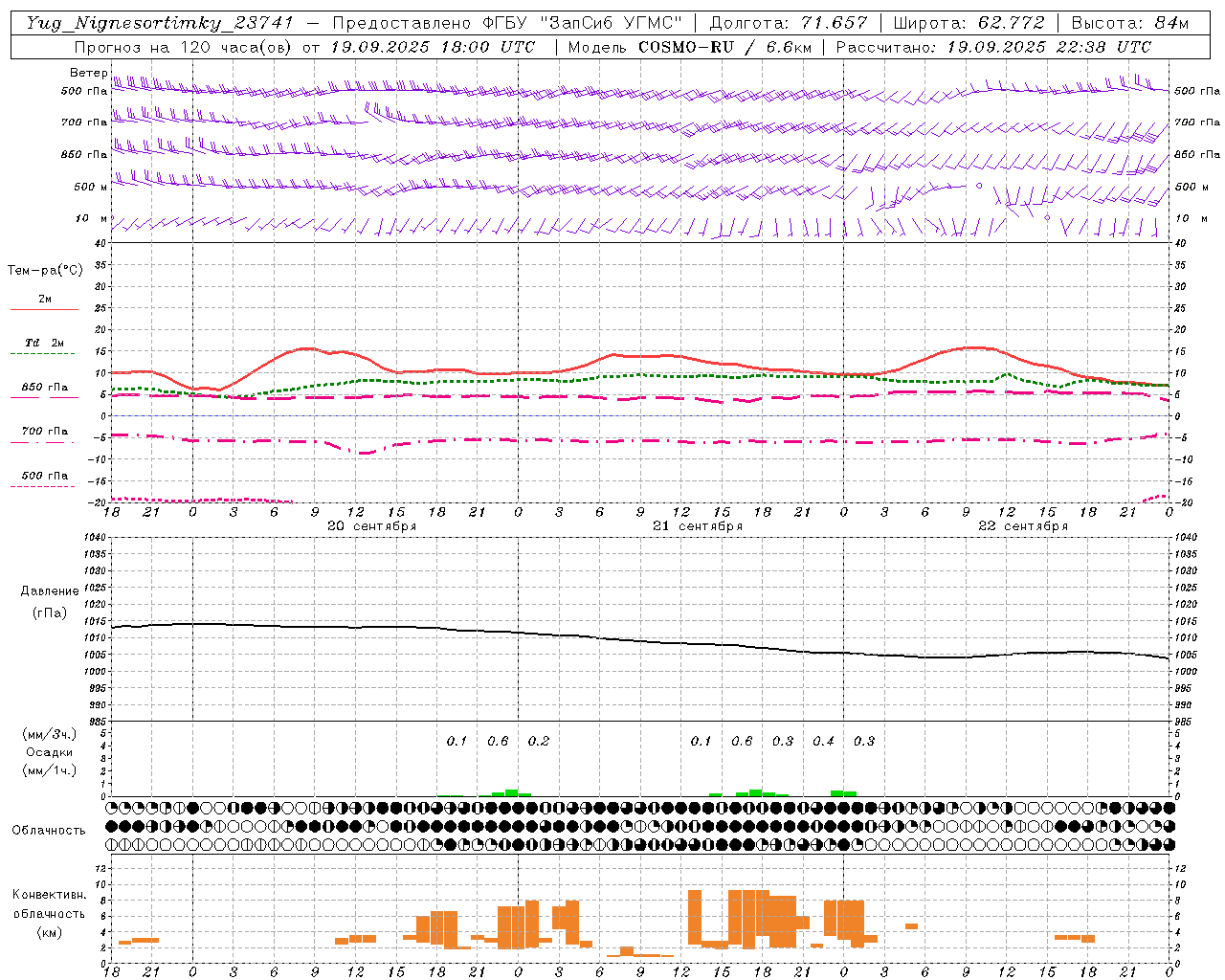This screenshot has width=1225, height=980.
Task: Click the (гПа) unit label under Давление
Action: click(50, 613)
